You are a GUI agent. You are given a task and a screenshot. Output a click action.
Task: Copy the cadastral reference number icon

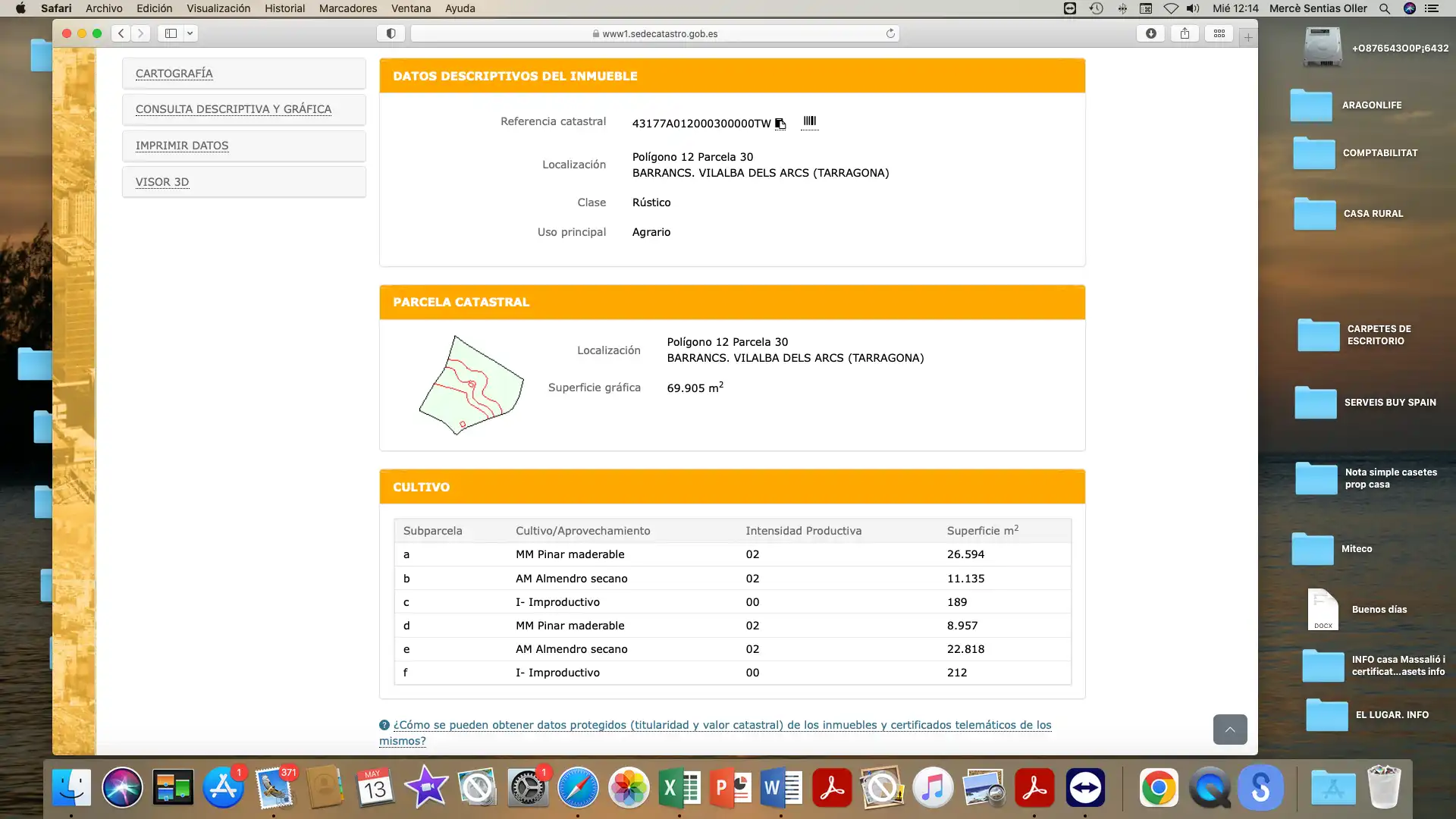[780, 124]
